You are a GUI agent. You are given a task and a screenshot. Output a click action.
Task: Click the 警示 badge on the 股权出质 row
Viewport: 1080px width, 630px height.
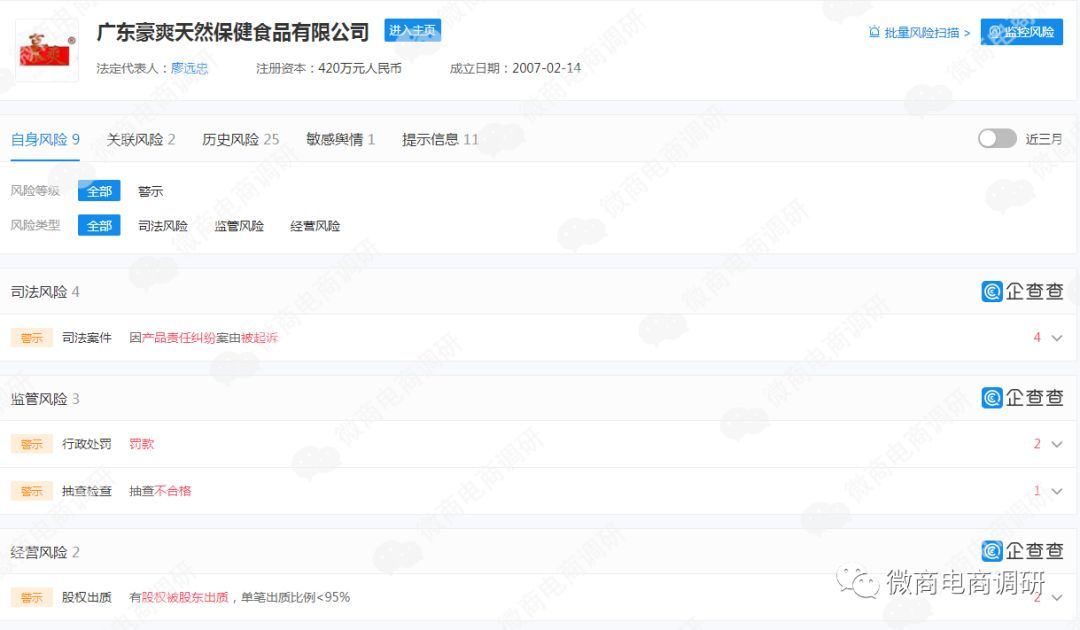click(31, 597)
